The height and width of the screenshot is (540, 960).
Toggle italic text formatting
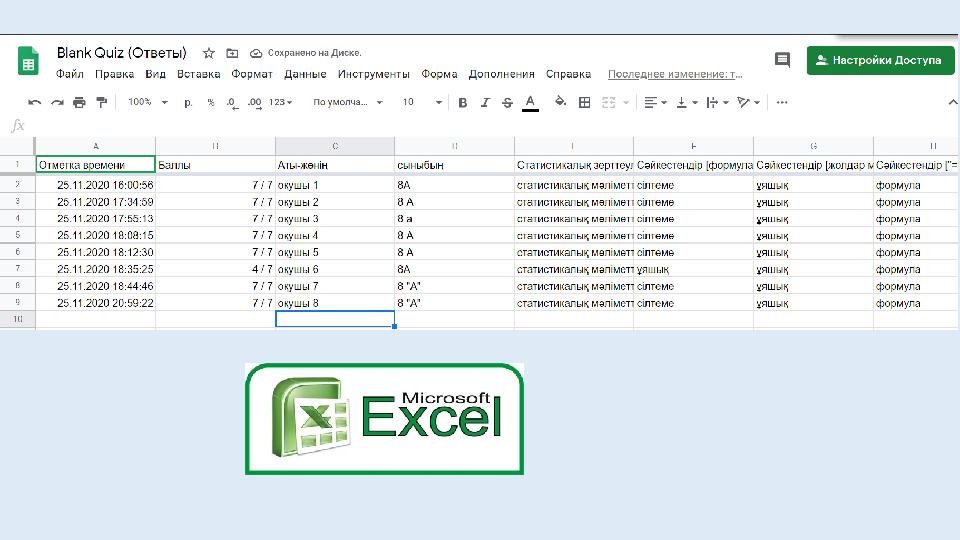coord(485,102)
